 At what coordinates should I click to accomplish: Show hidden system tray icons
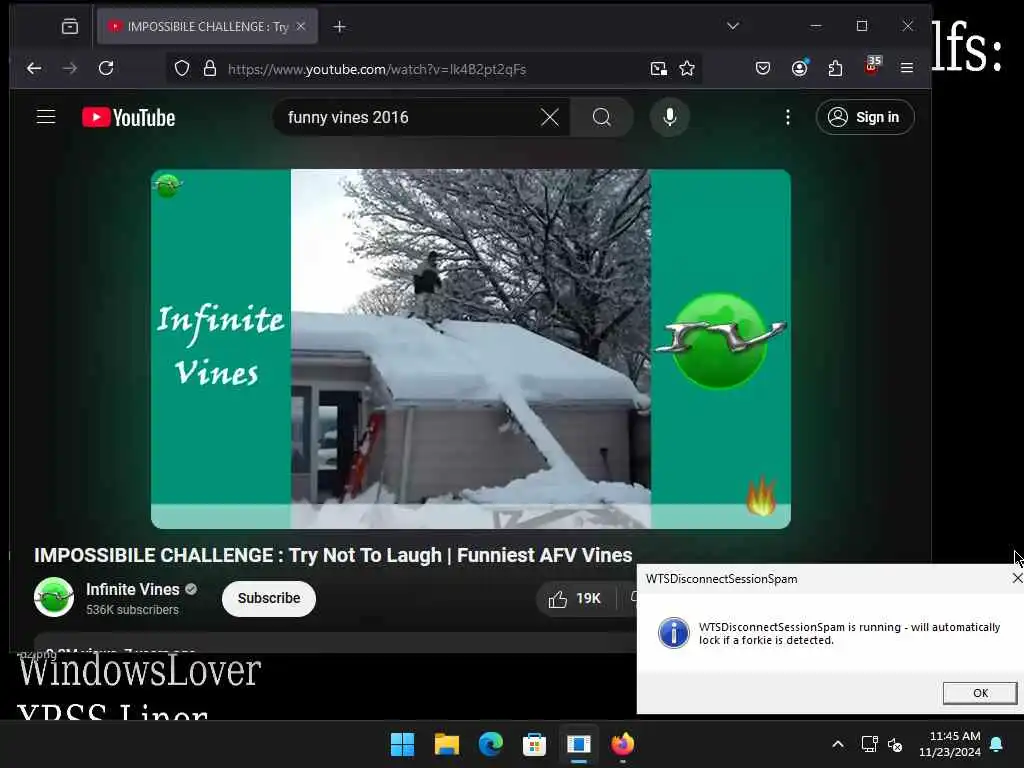point(838,744)
